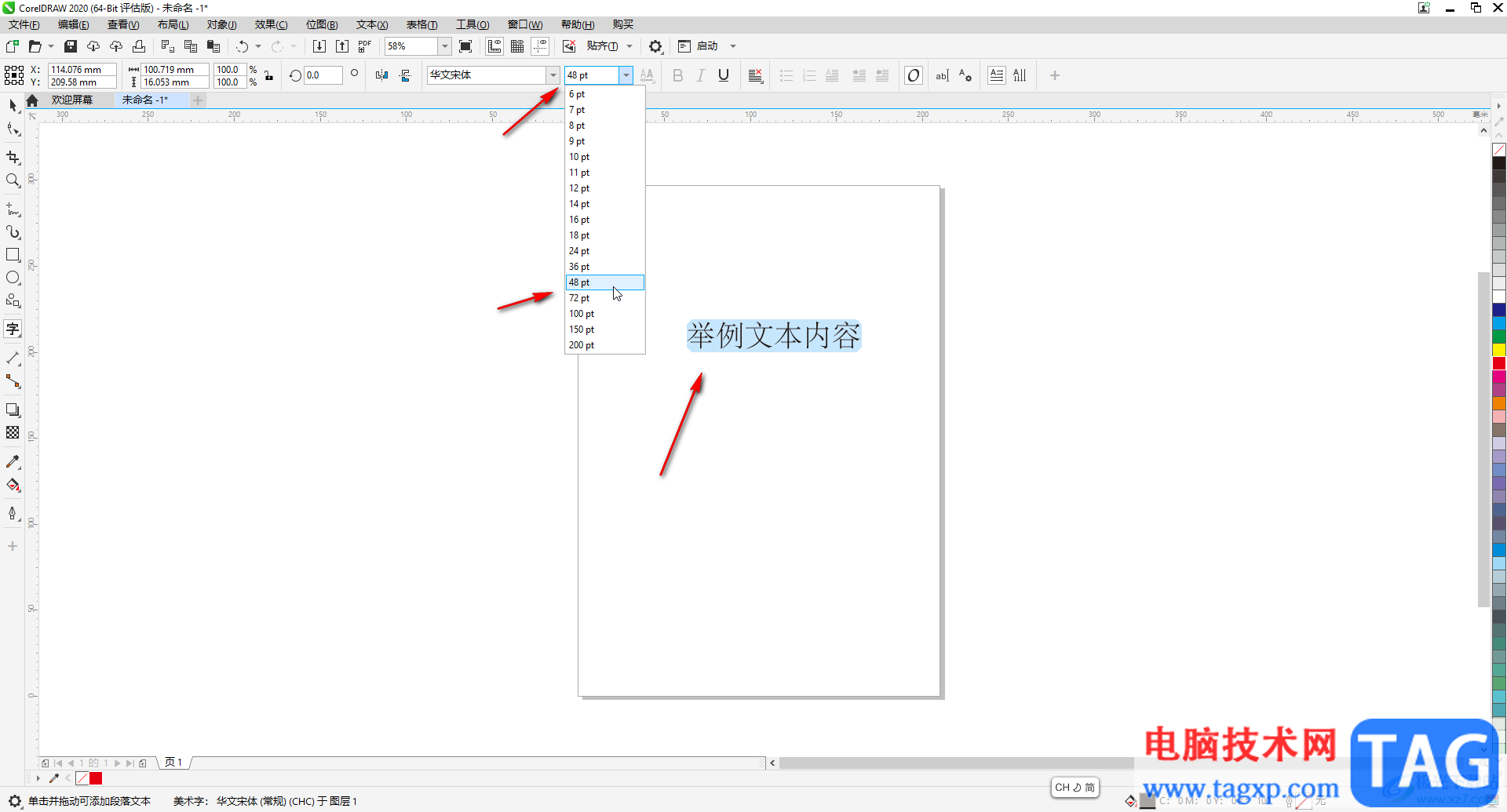Image resolution: width=1507 pixels, height=812 pixels.
Task: Add a new document tab with plus
Action: [198, 100]
